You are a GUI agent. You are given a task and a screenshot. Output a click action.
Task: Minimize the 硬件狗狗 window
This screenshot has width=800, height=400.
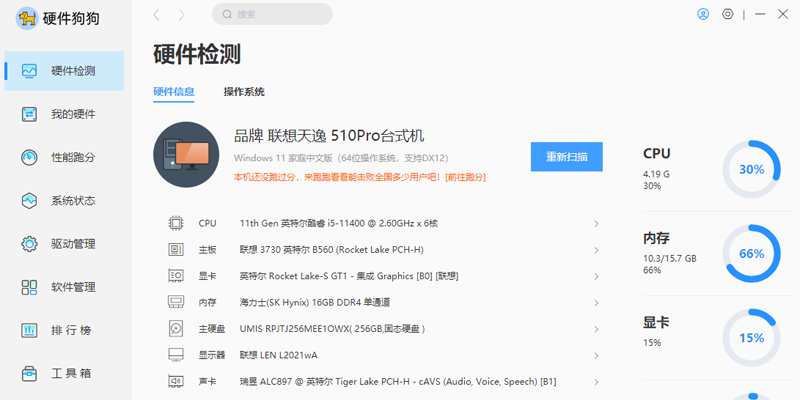(x=760, y=14)
